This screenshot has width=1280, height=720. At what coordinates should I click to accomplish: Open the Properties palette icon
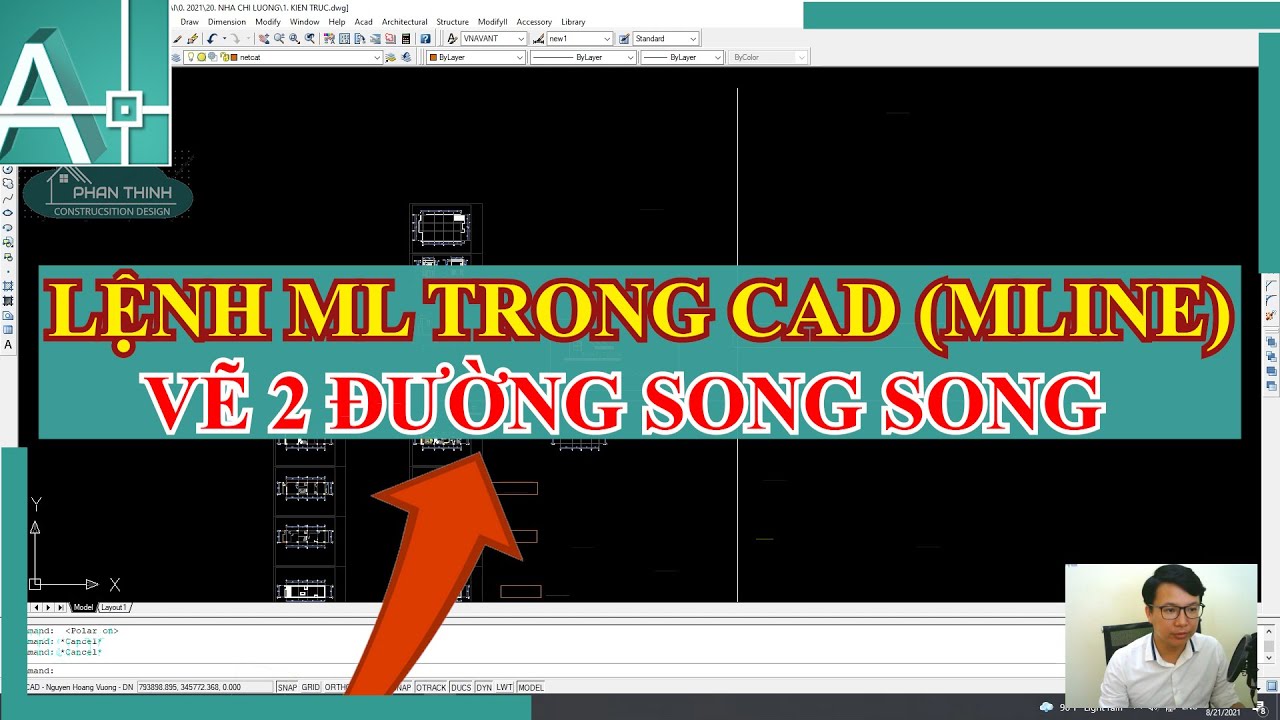click(329, 39)
